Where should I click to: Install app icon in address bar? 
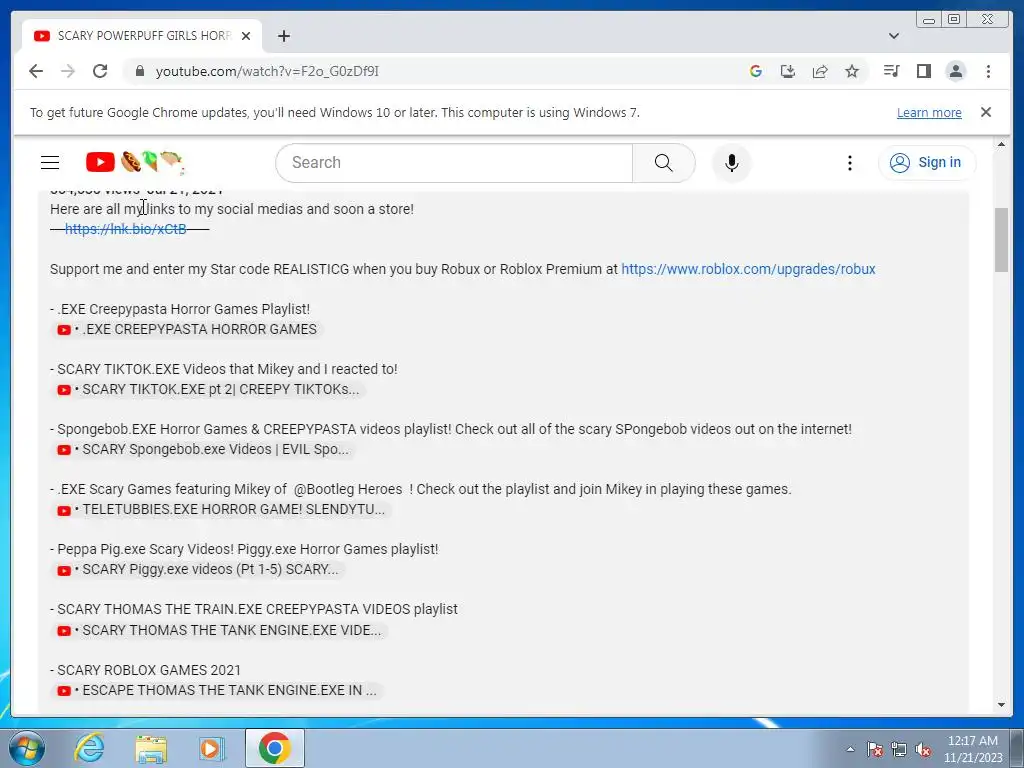(x=788, y=71)
